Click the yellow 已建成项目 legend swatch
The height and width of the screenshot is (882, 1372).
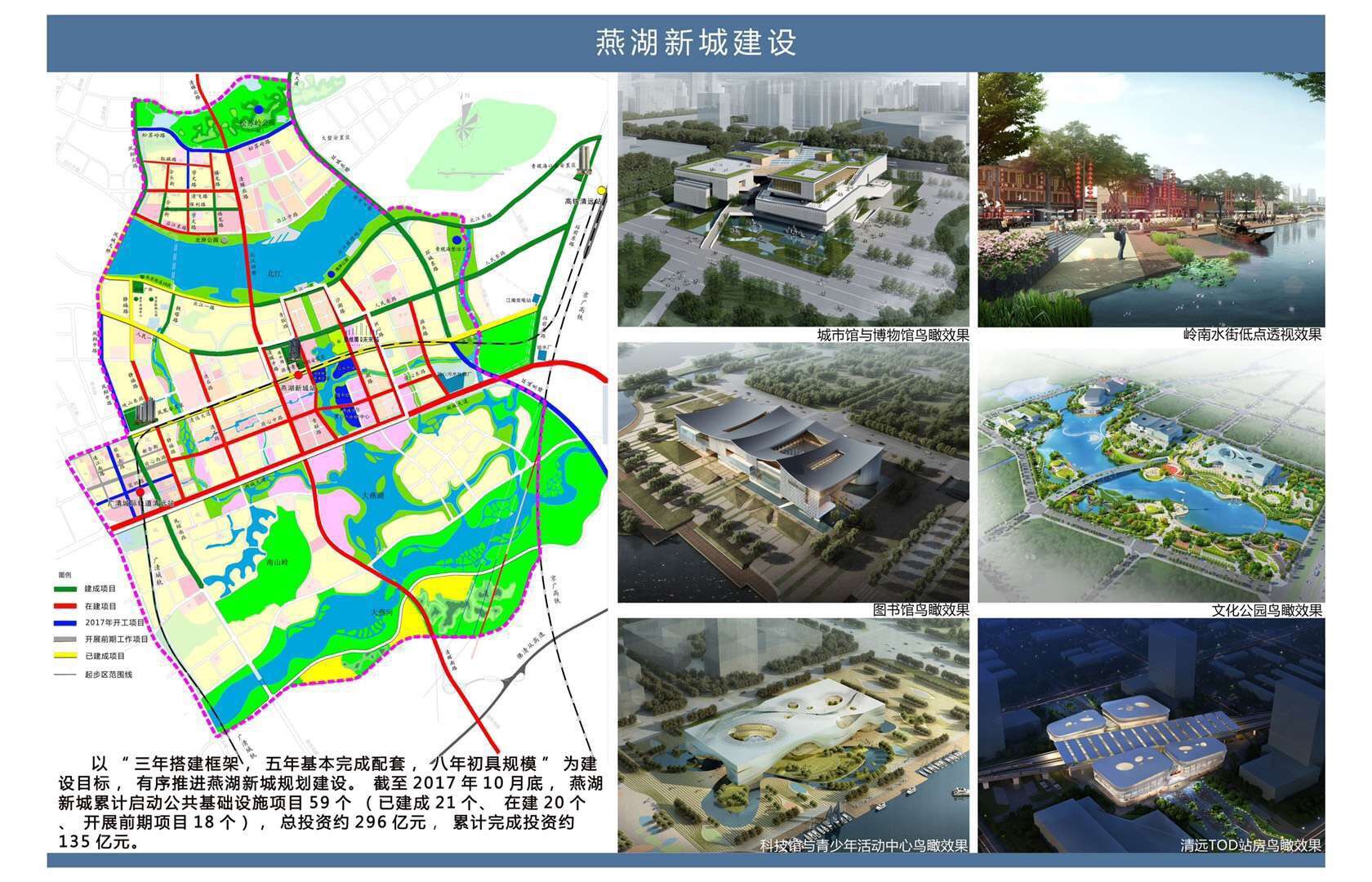click(65, 656)
